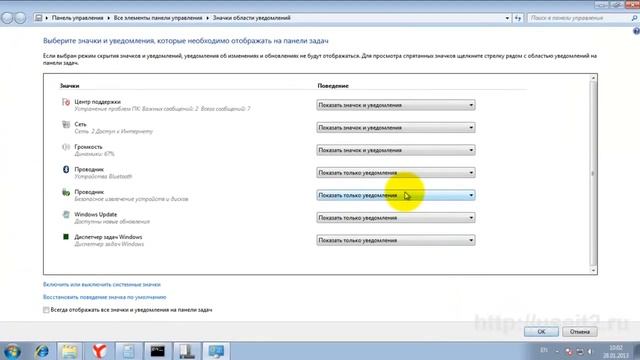Viewport: 640px width, 360px height.
Task: Open the help question mark icon
Action: click(636, 31)
